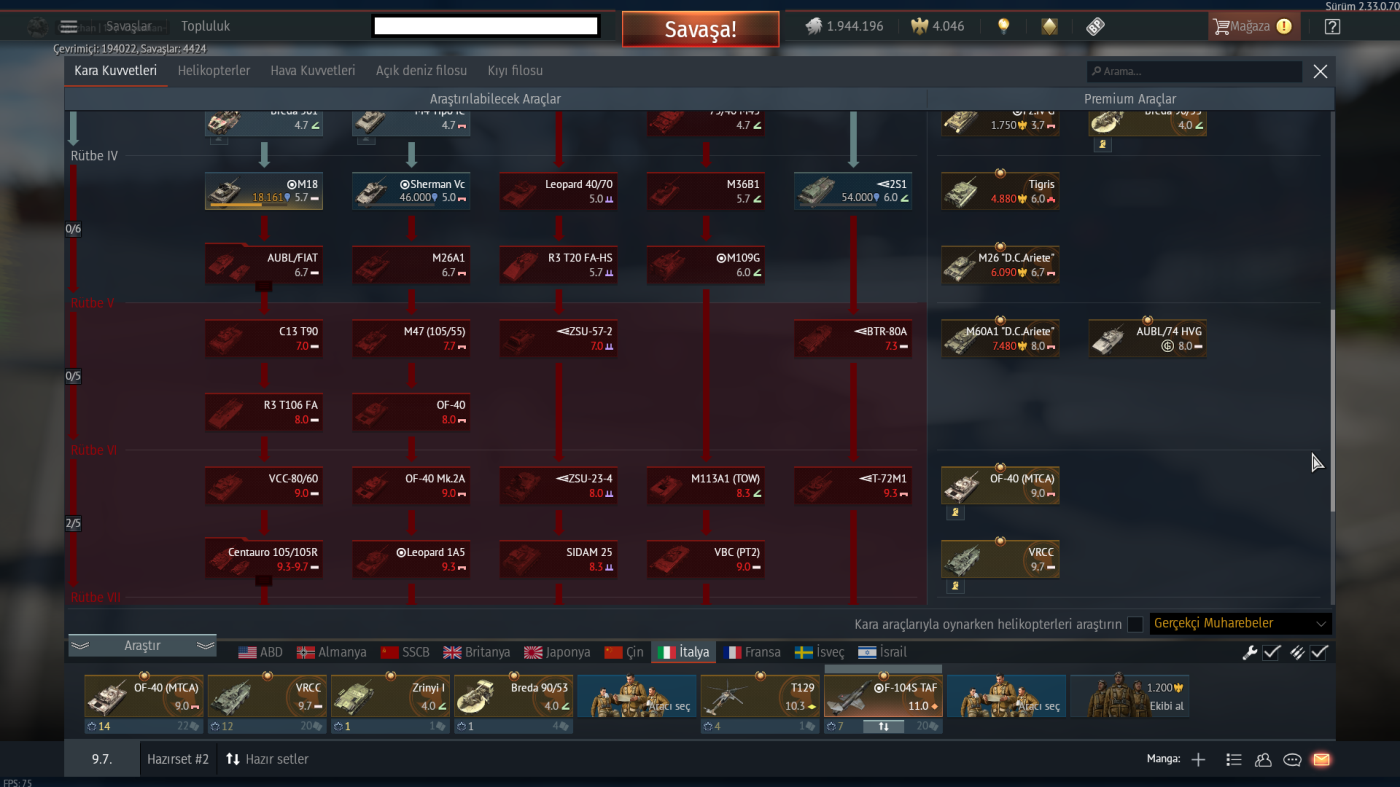Click the Silver Lions balance icon
This screenshot has width=1400, height=787.
[814, 26]
